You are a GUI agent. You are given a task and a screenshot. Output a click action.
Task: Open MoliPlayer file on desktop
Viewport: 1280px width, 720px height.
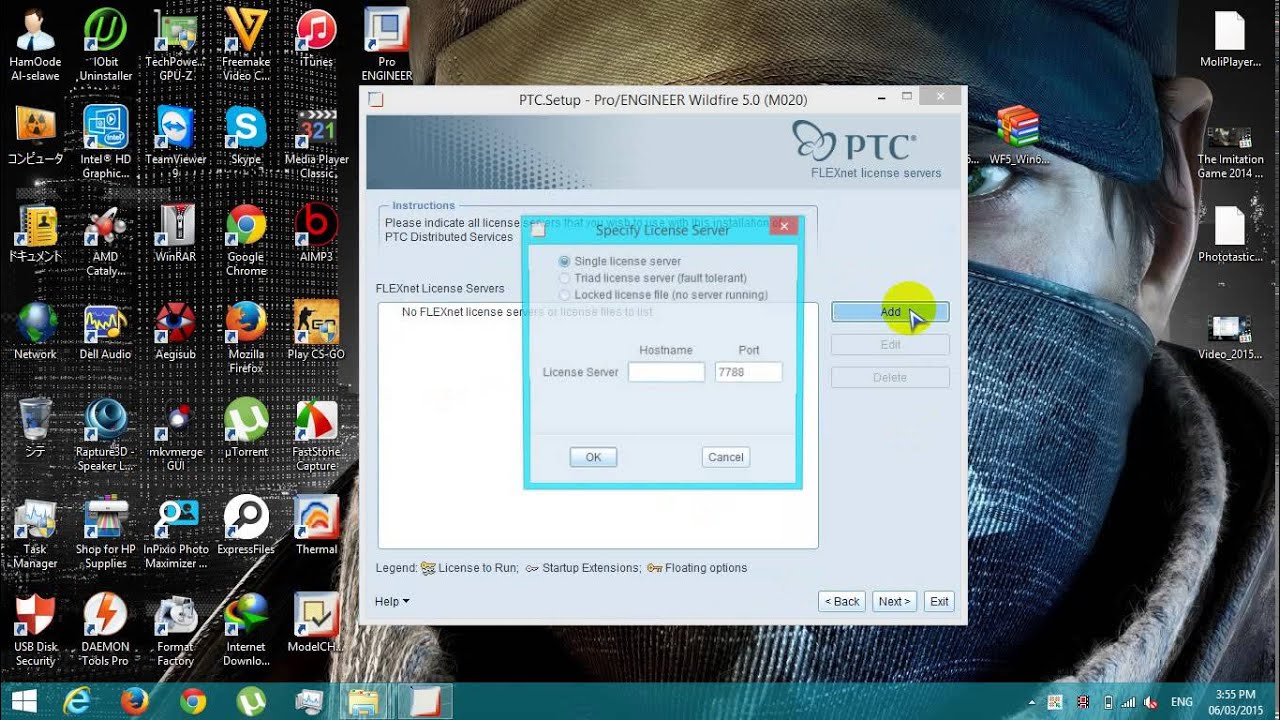pos(1230,40)
